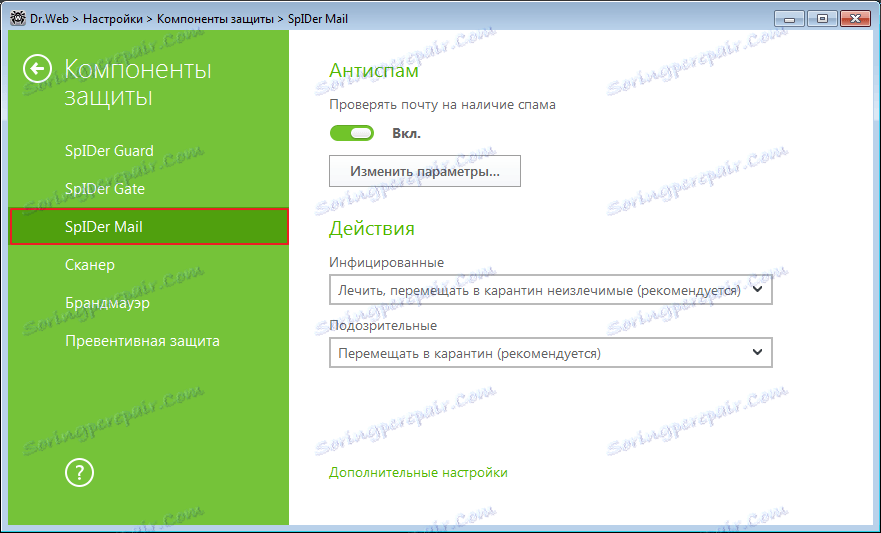The height and width of the screenshot is (533, 881).
Task: Click the Вкл. toggle state label
Action: pyautogui.click(x=406, y=134)
